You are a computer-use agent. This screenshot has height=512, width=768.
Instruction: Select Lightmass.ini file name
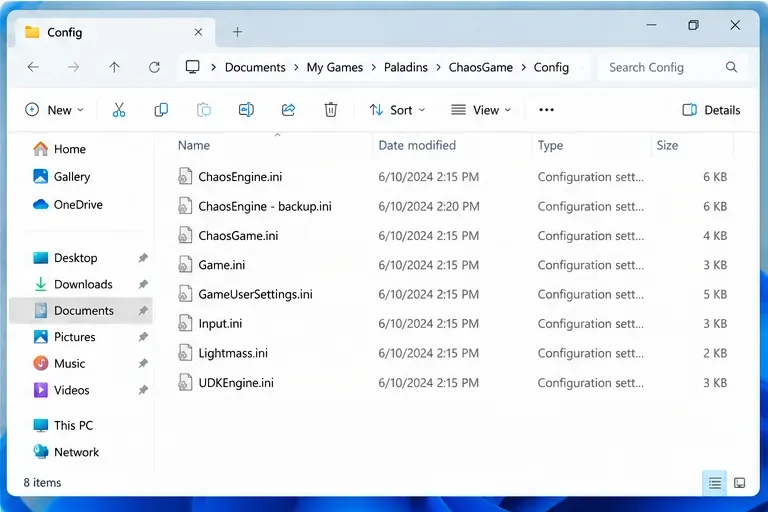click(233, 353)
